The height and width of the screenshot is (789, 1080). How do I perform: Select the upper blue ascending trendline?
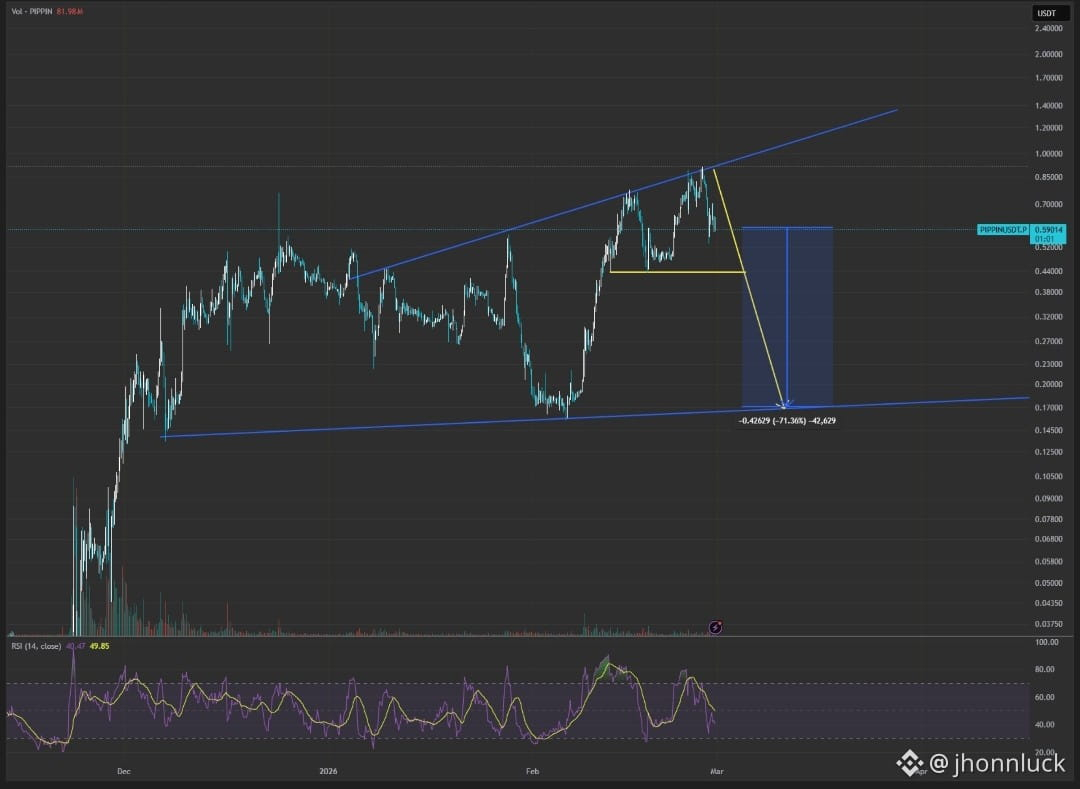pos(623,193)
